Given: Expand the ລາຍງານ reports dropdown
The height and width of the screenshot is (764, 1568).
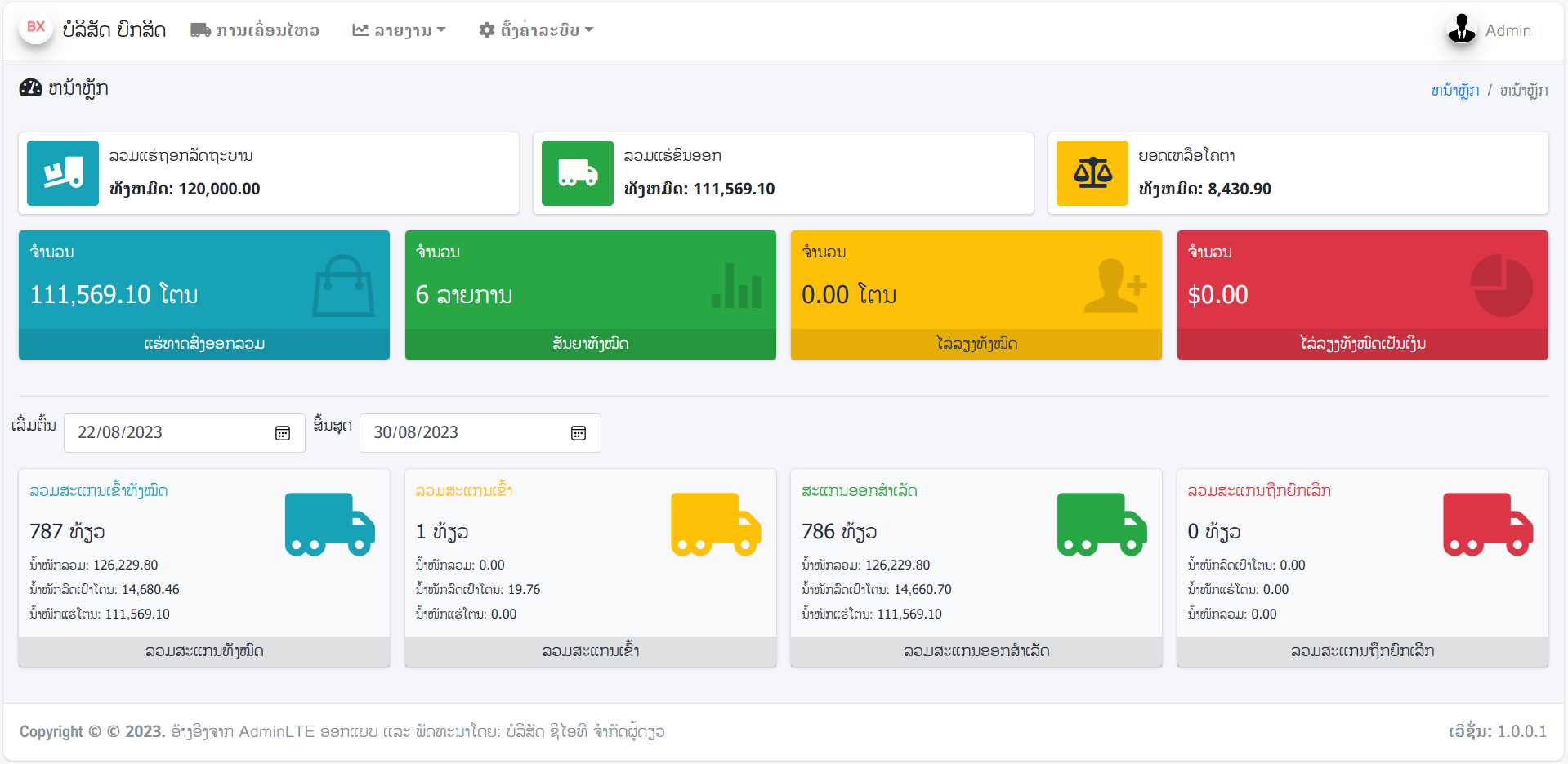Looking at the screenshot, I should coord(399,30).
